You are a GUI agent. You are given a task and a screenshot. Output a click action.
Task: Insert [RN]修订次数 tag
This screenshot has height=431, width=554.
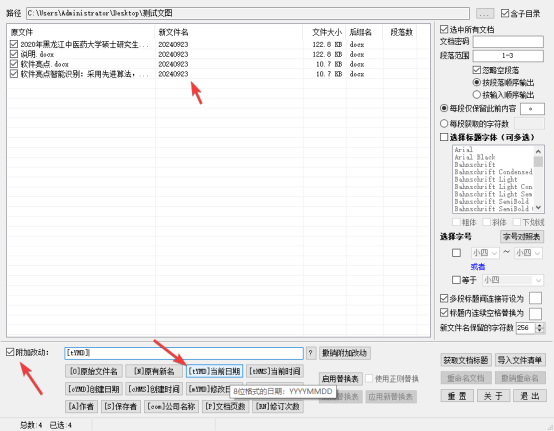click(x=278, y=406)
